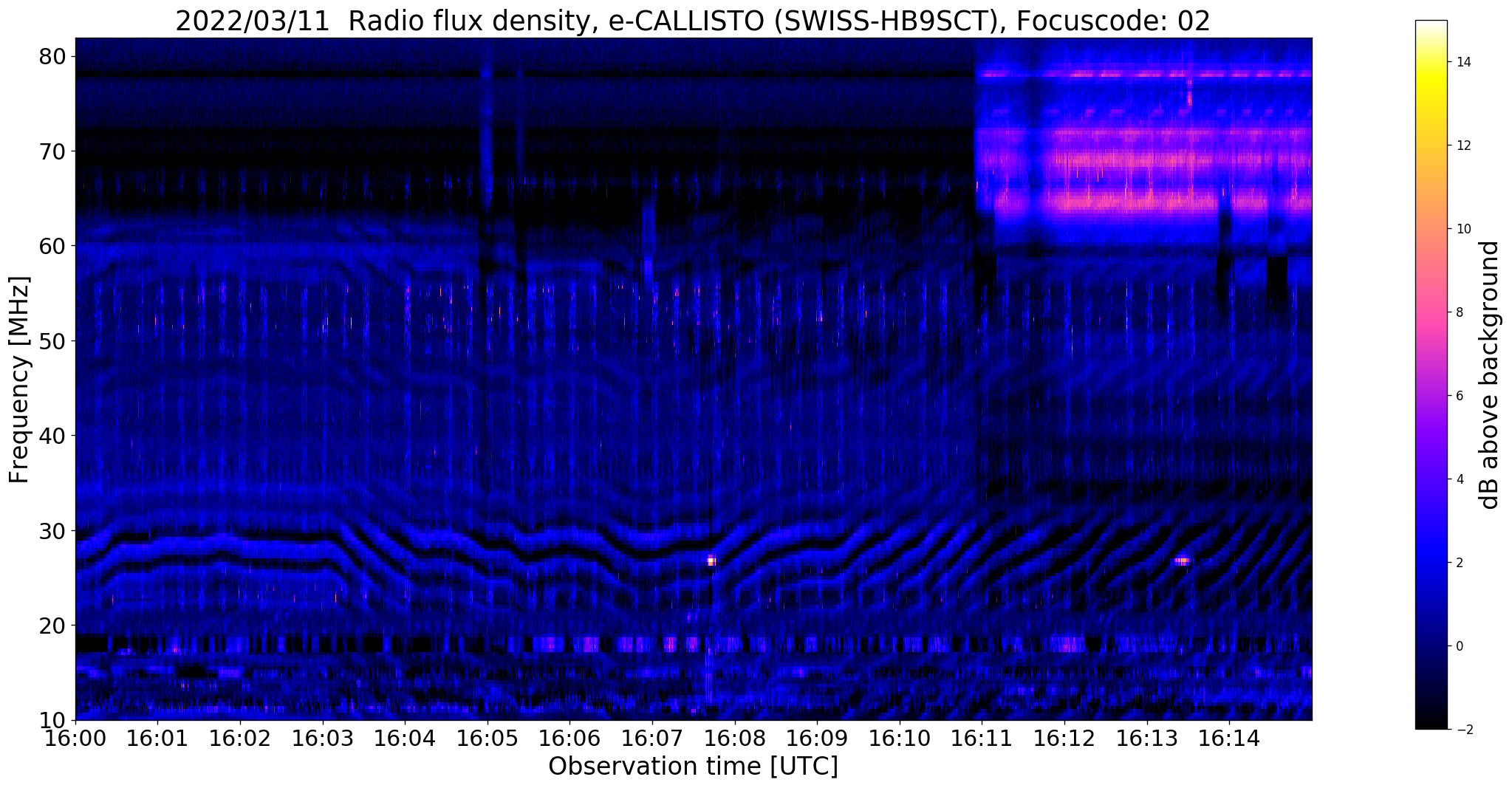
Task: Click the colorbar tick label 6
Action: click(1459, 397)
